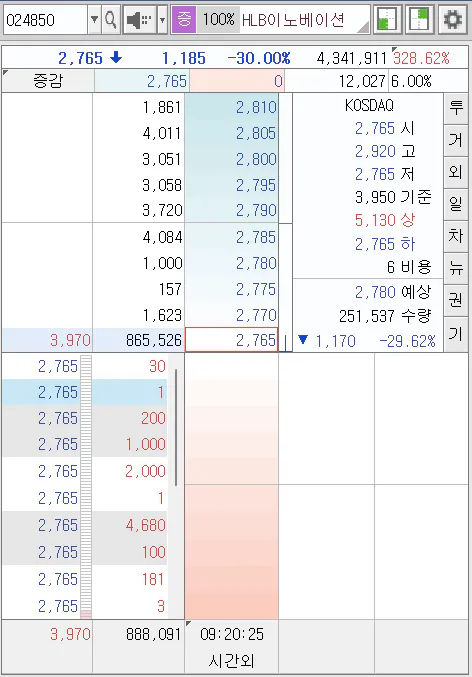Screen dimensions: 472x677
Task: Click the upper limit price 5,130 상
Action: pos(385,220)
